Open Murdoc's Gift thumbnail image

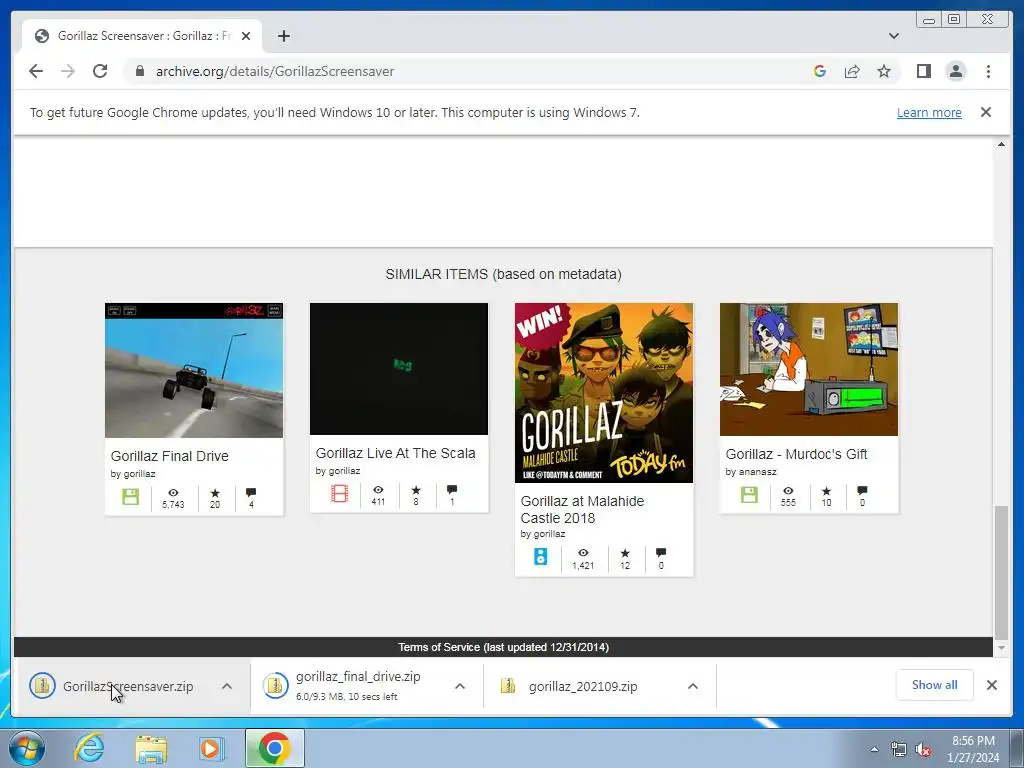pos(809,370)
